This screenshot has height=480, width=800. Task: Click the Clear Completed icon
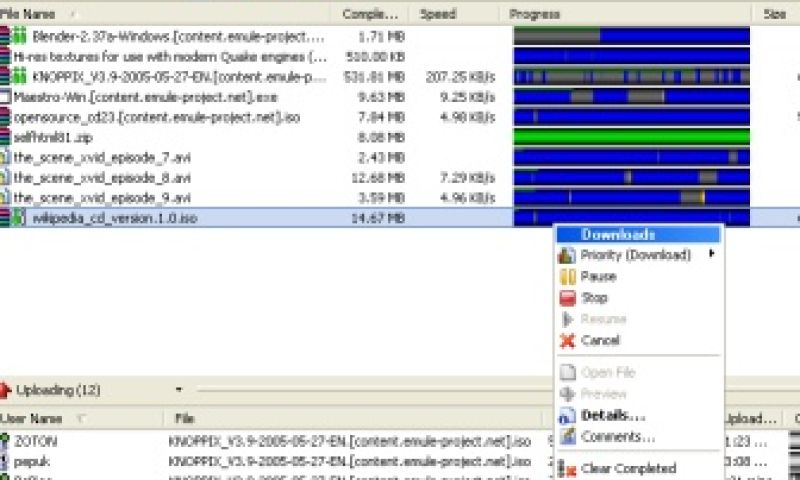567,468
